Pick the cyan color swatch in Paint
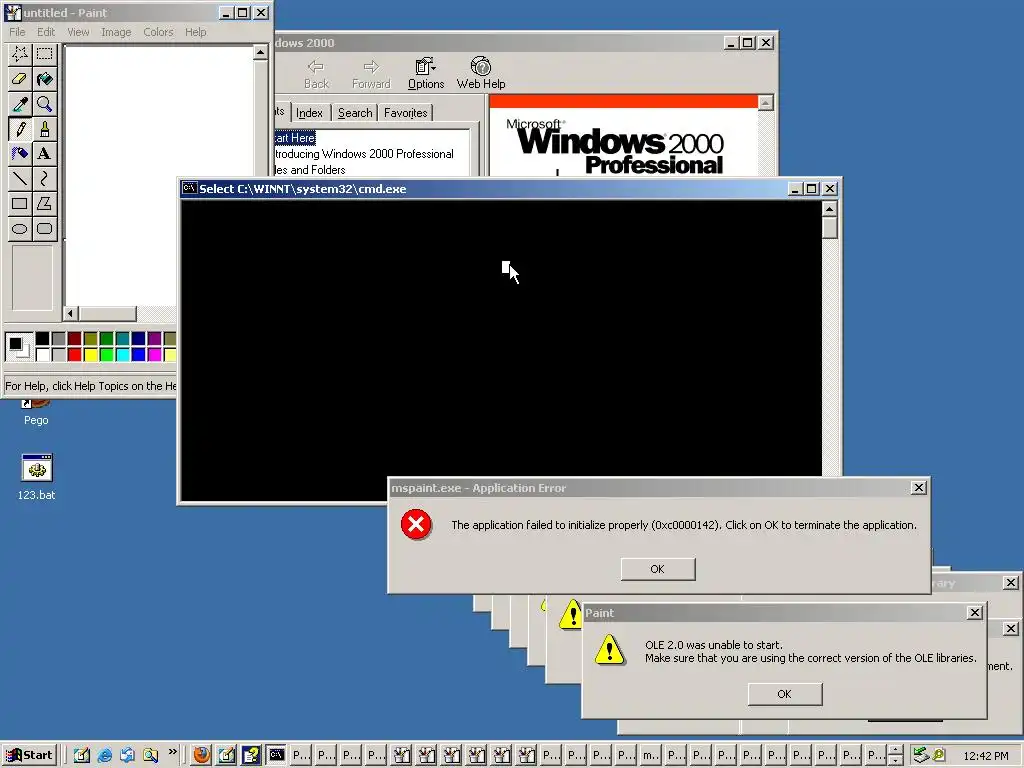 tap(122, 355)
